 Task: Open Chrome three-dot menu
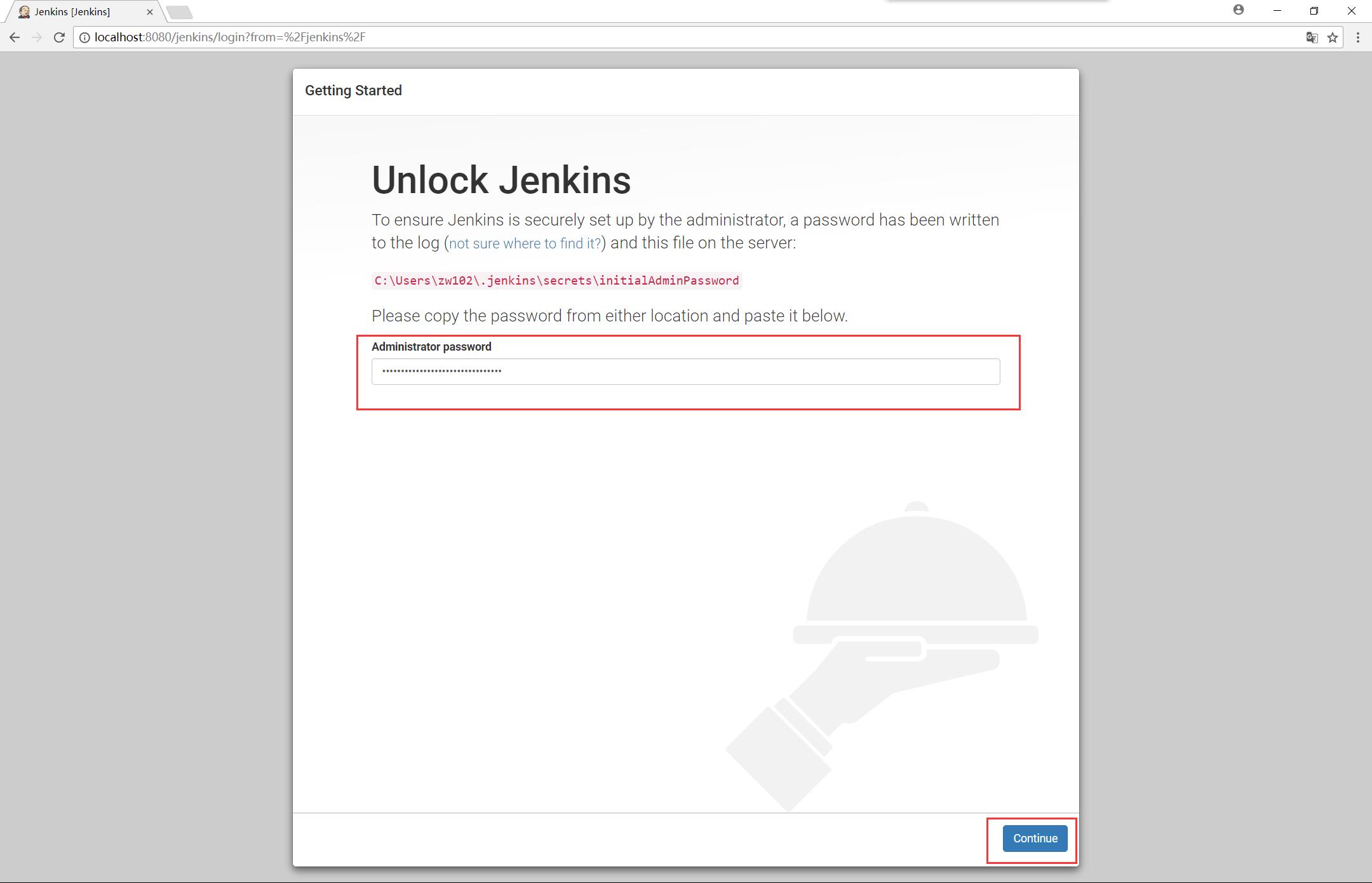tap(1358, 37)
